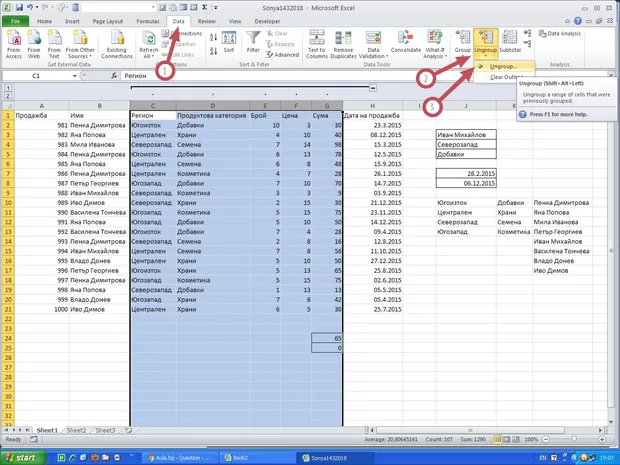Open the What-If Analysis dropdown
Viewport: 620px width, 465px height.
tap(434, 50)
